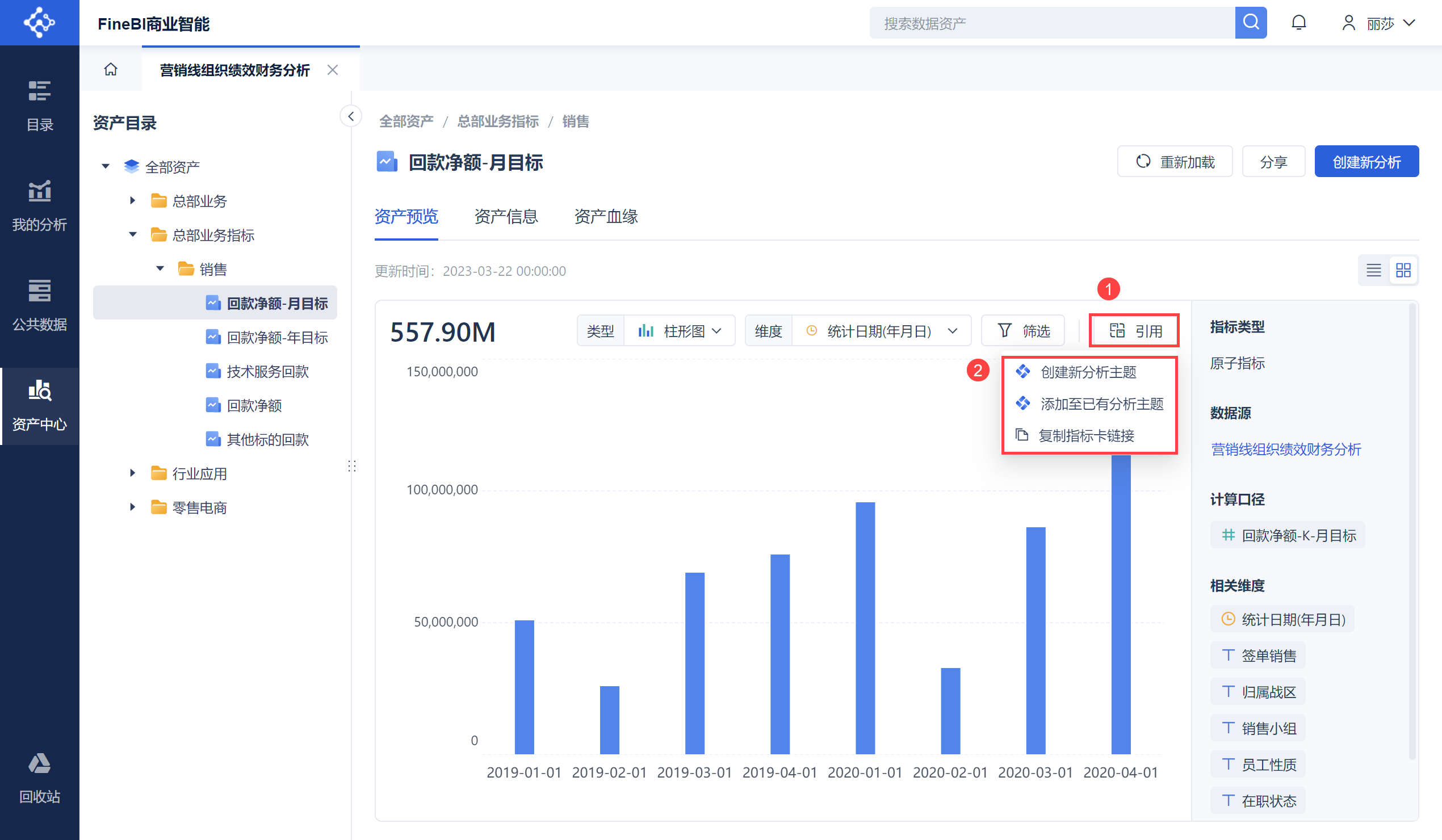Click the 销售小组 dimension chip
1442x840 pixels.
coord(1257,728)
